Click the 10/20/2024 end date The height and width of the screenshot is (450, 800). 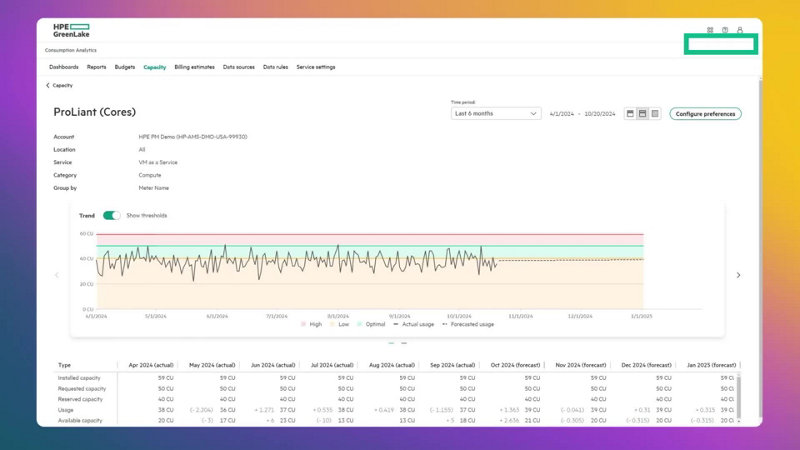click(x=599, y=114)
